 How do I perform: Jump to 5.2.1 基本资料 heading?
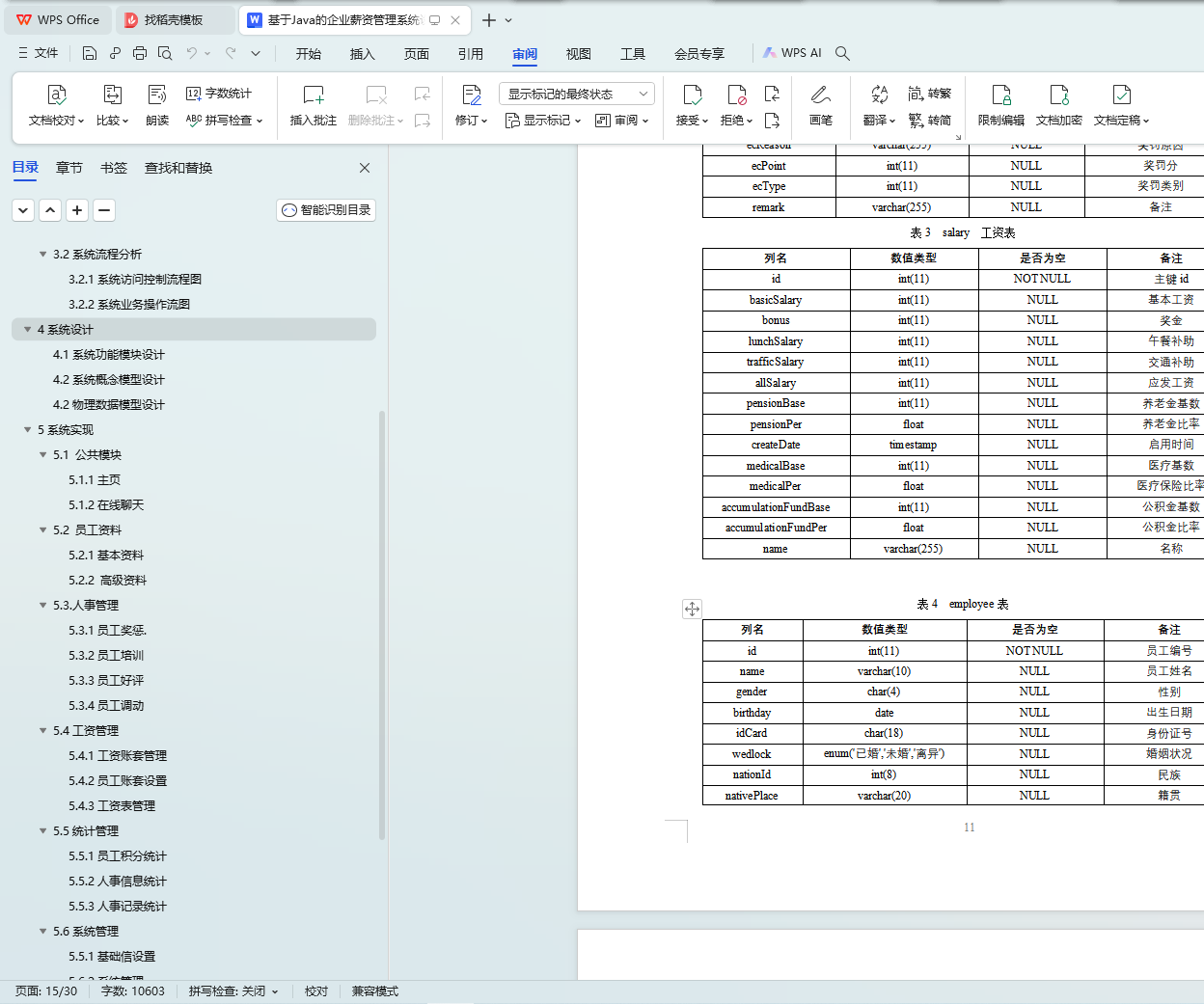pyautogui.click(x=106, y=556)
